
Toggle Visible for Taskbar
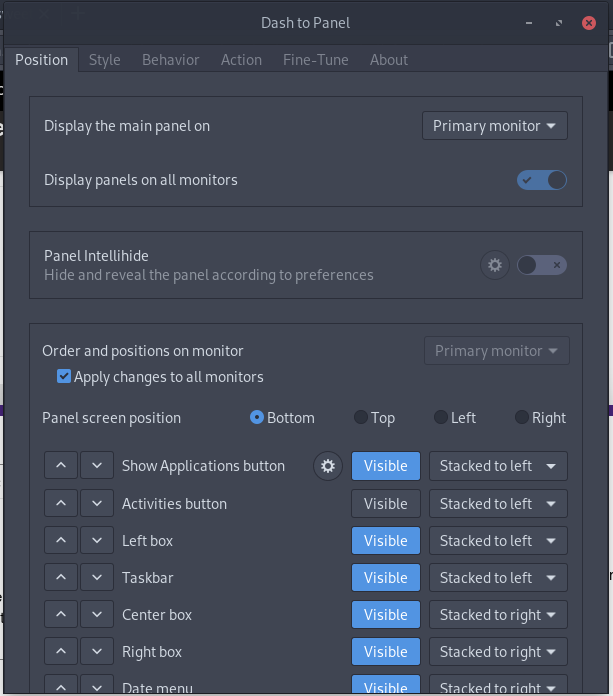[x=386, y=577]
